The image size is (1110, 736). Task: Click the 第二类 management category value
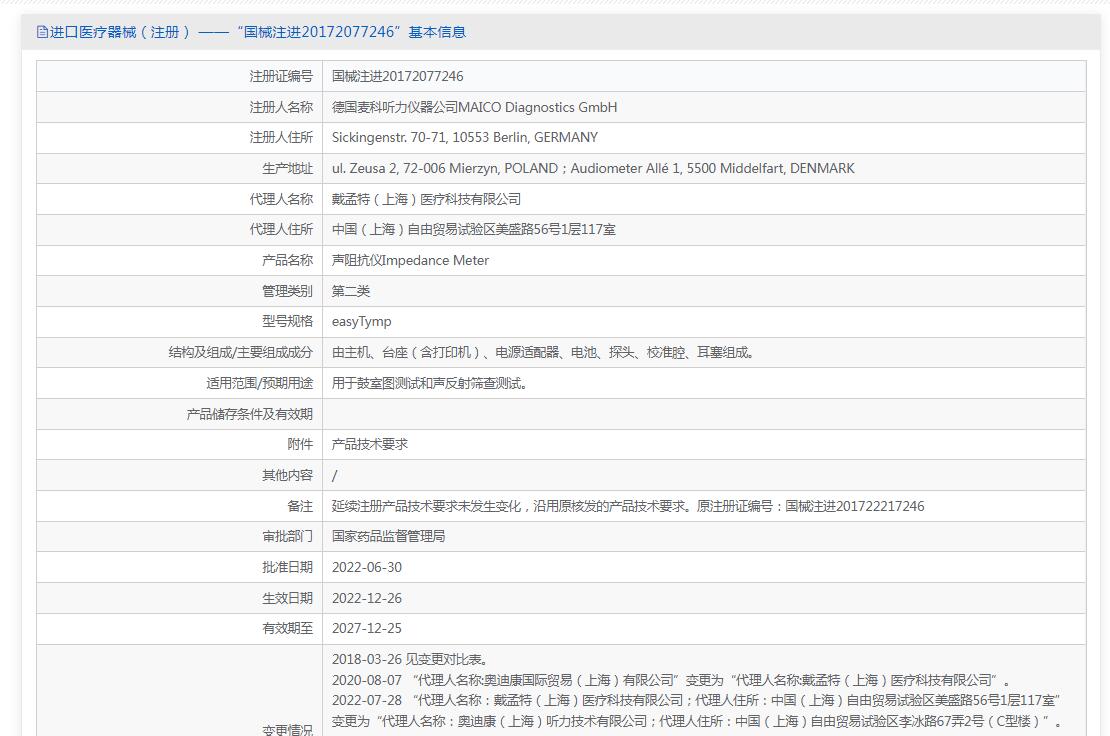click(350, 291)
